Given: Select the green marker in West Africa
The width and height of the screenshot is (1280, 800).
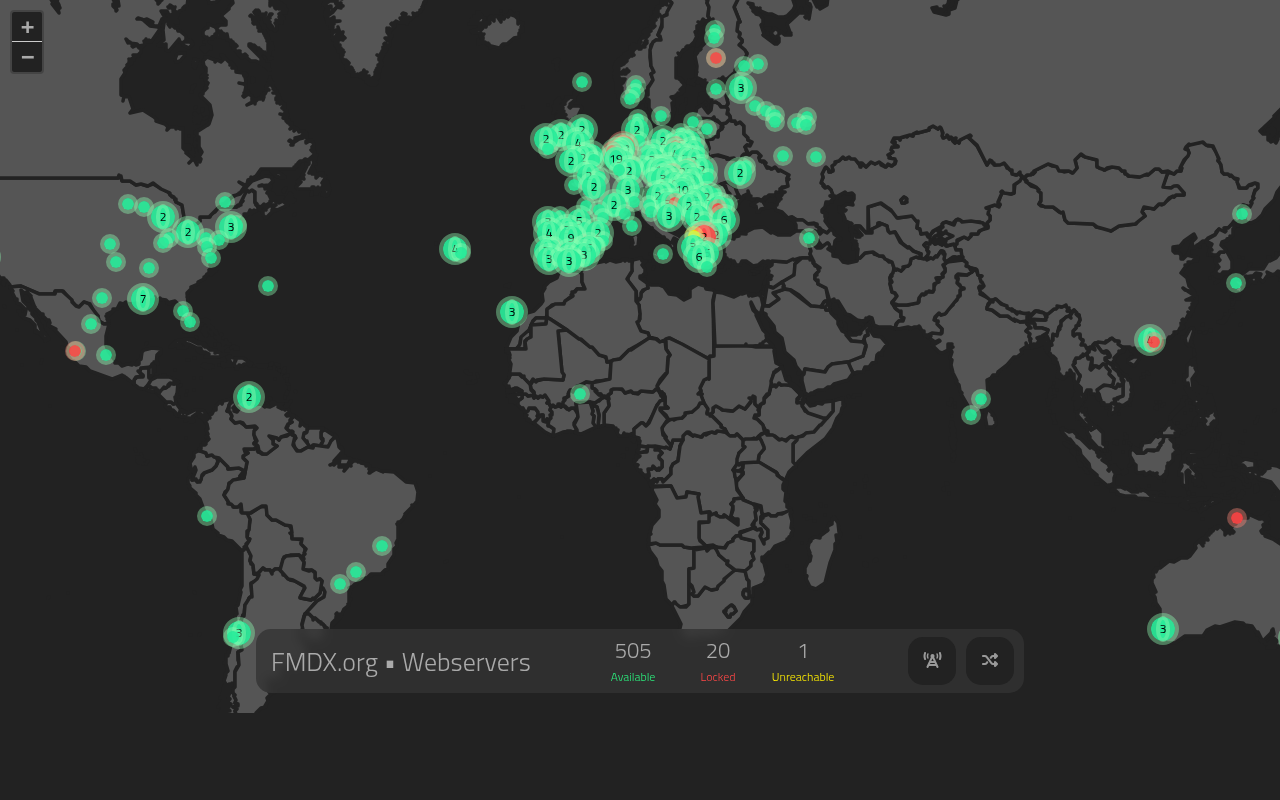Looking at the screenshot, I should pos(580,394).
